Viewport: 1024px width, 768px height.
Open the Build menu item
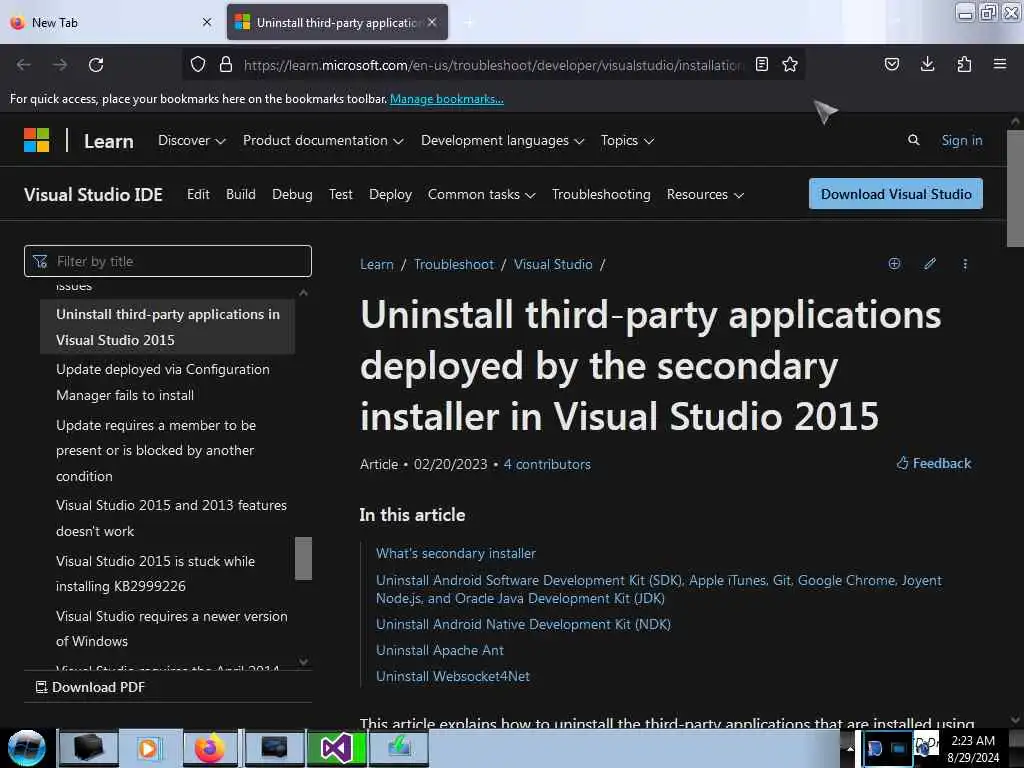(240, 195)
